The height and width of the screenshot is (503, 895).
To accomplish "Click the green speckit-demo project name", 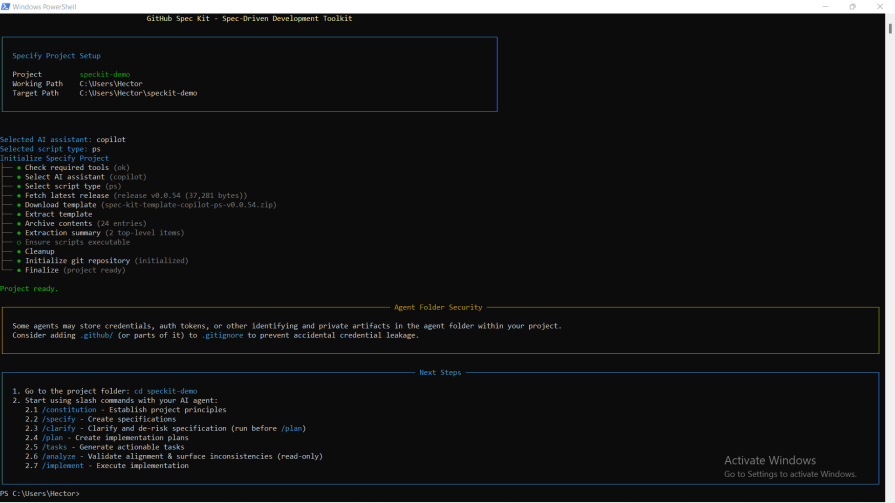I will [x=105, y=75].
